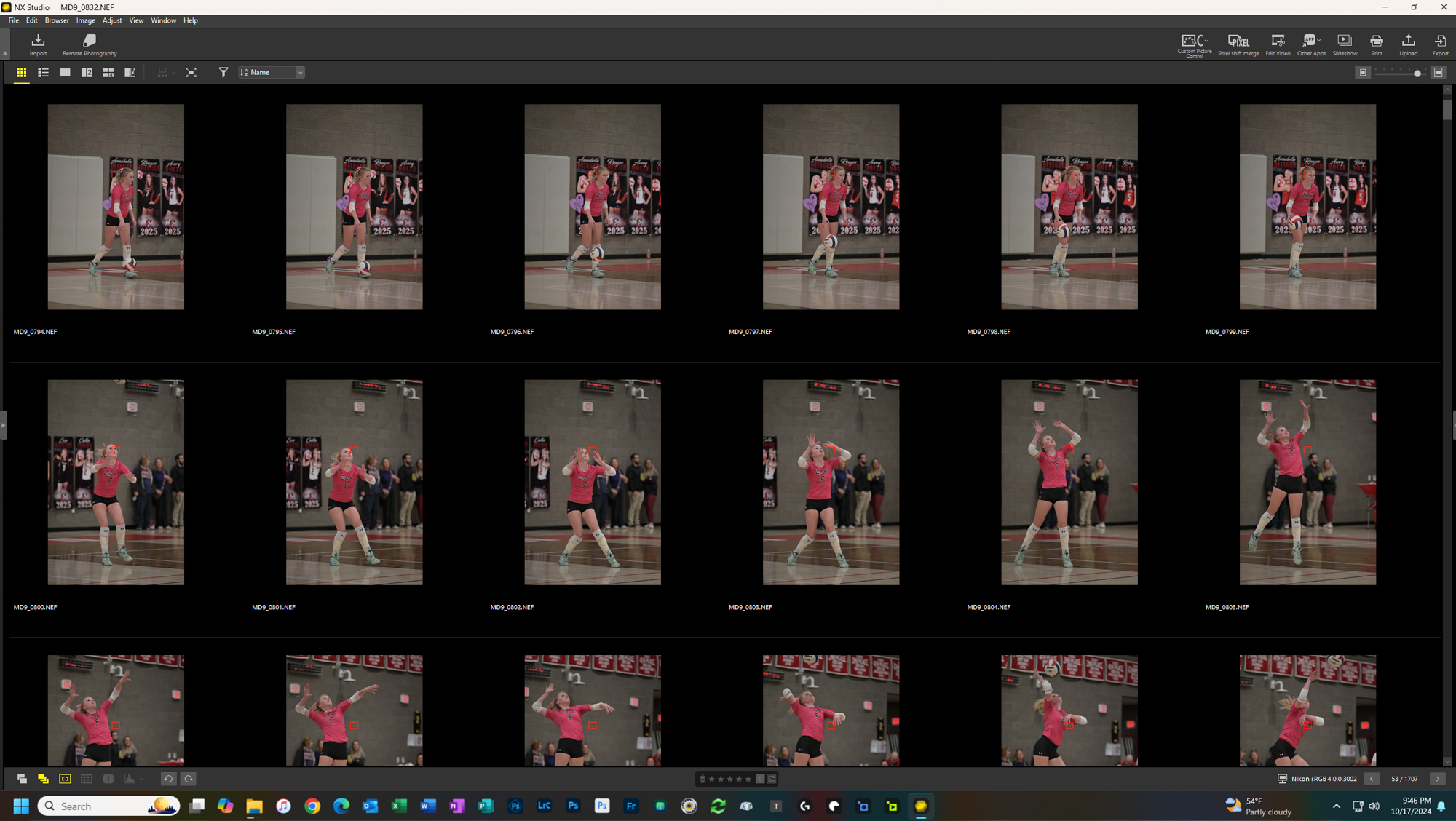Click Nikon sRGB color profile indicator
1456x821 pixels.
[x=1318, y=779]
